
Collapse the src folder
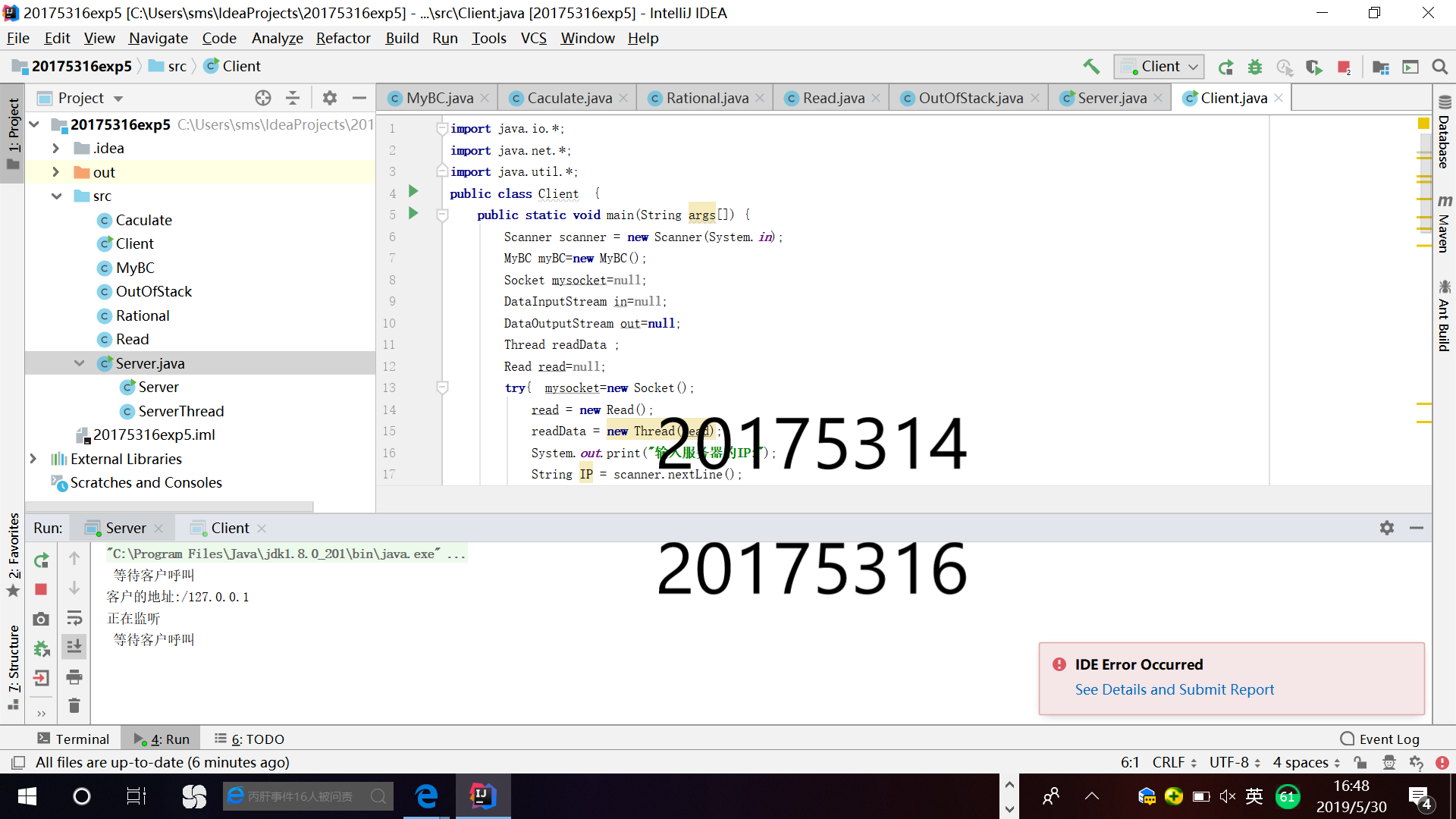tap(56, 196)
